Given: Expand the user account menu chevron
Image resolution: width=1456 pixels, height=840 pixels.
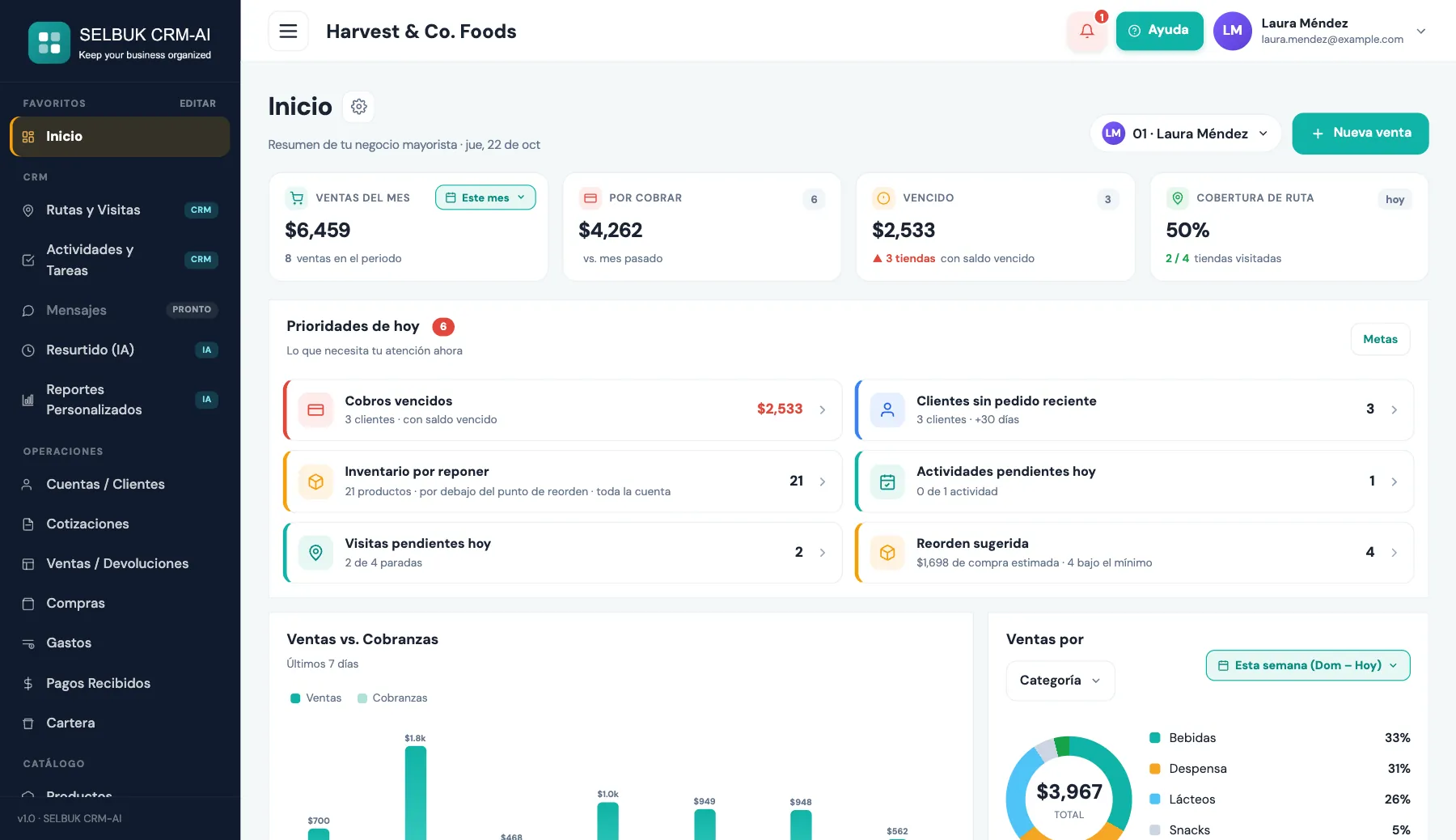Looking at the screenshot, I should click(1421, 32).
